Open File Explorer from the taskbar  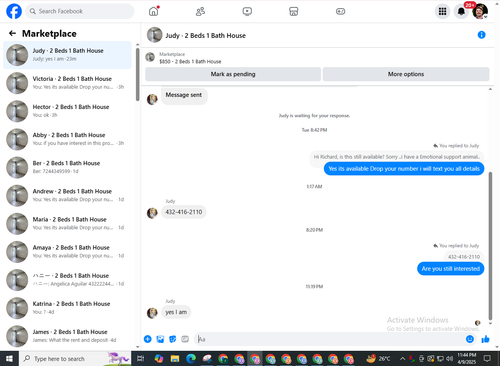pyautogui.click(x=175, y=359)
